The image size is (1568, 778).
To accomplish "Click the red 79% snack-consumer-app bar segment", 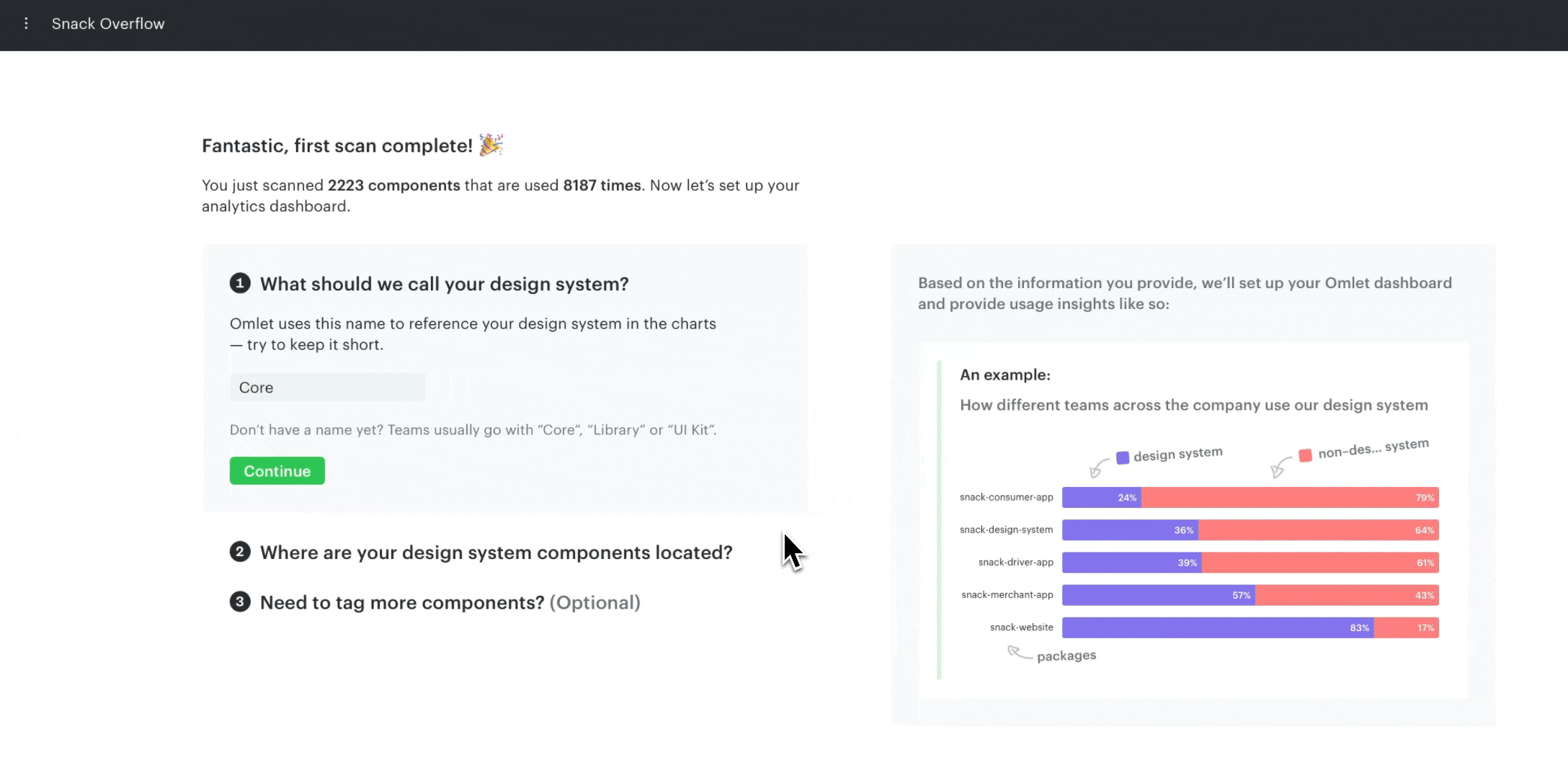I will pyautogui.click(x=1290, y=497).
